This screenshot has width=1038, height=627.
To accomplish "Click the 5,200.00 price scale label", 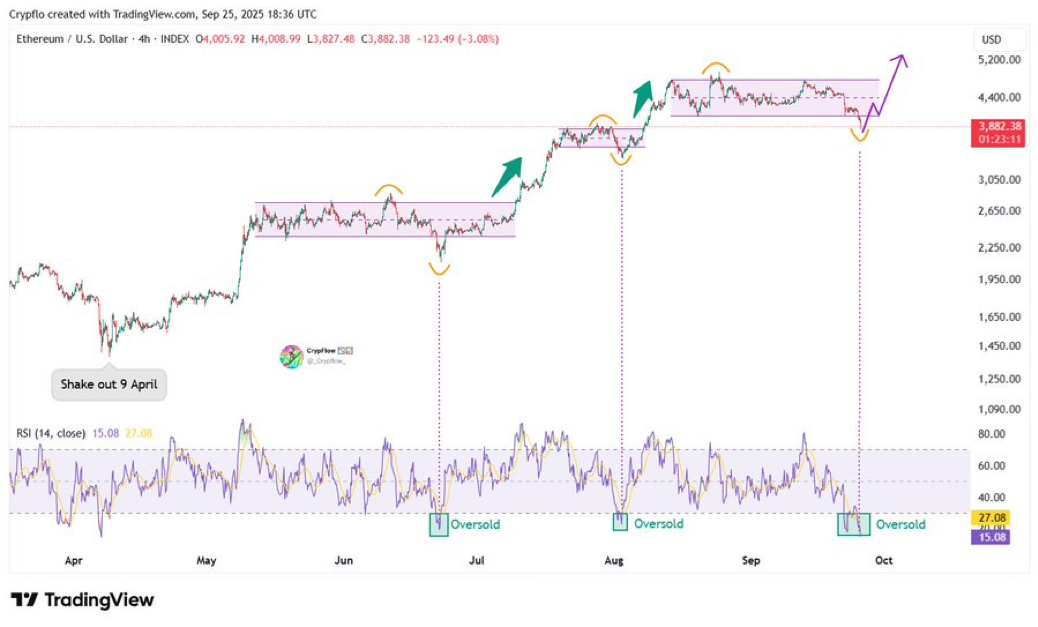I will pos(999,60).
